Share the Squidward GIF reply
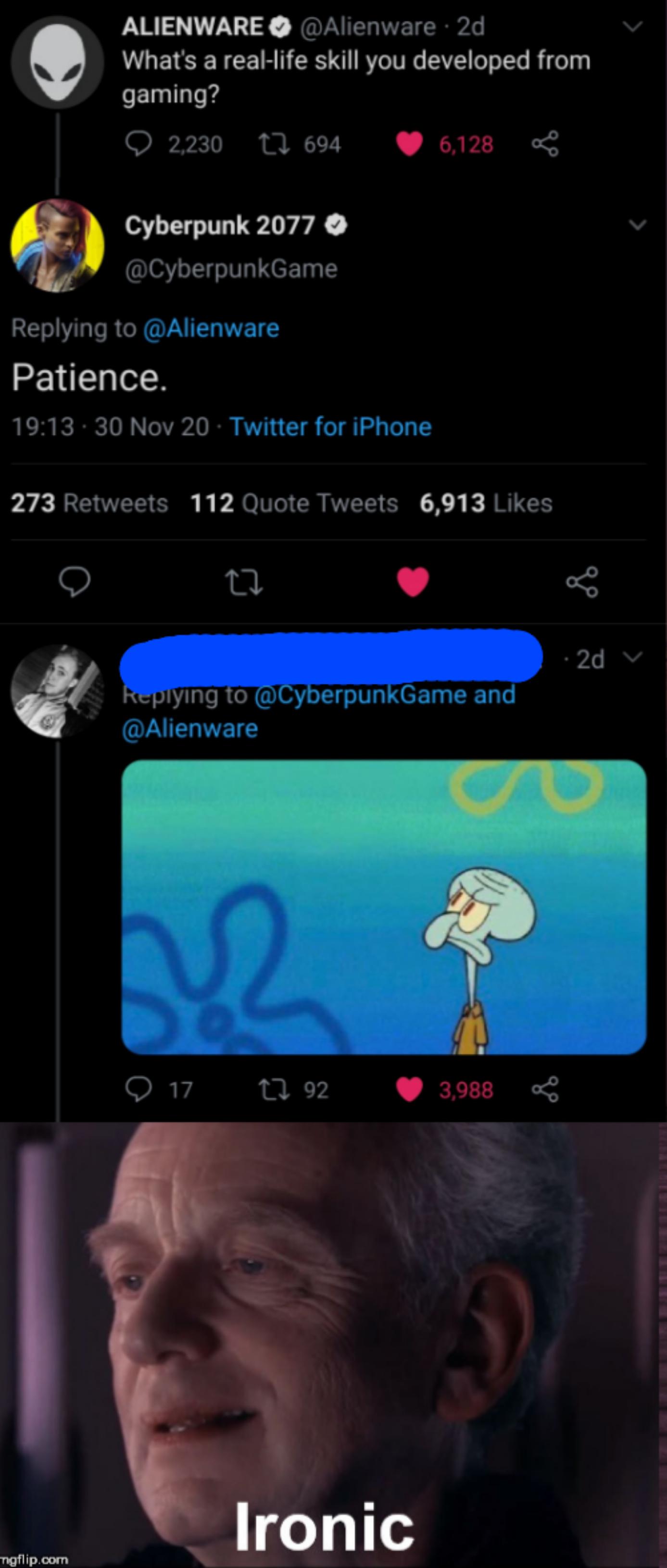Screen dimensions: 667x1568 544,1089
